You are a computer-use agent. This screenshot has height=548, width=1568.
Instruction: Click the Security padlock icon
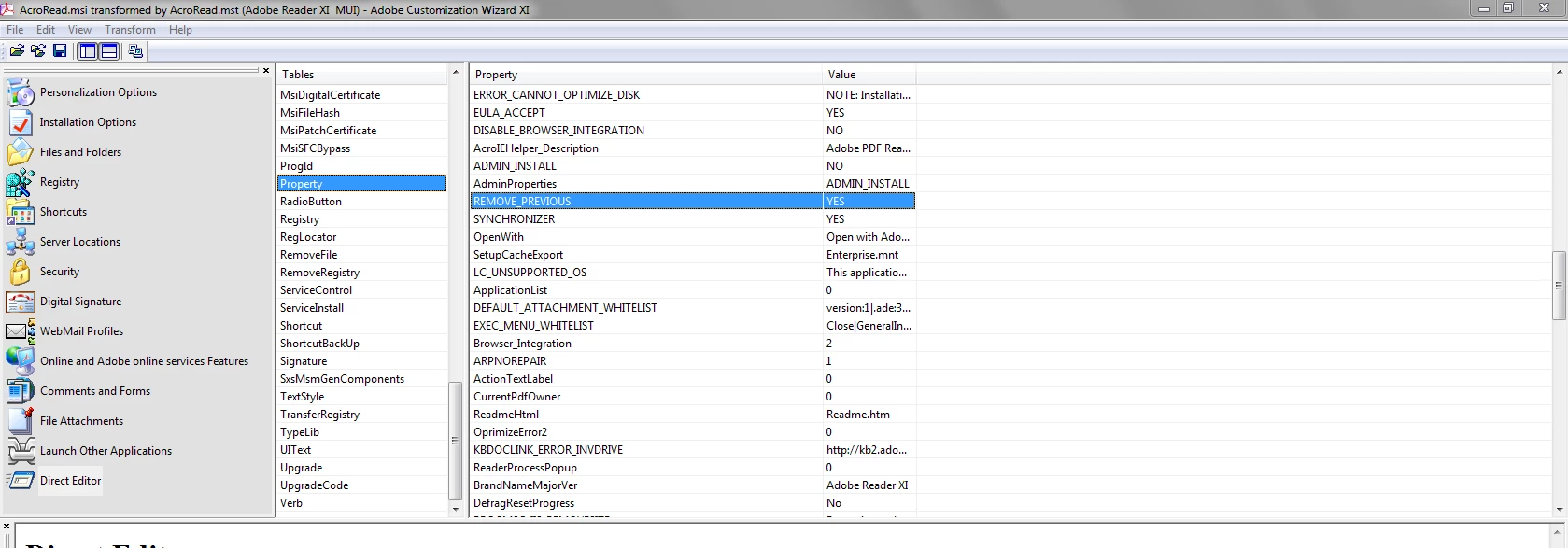tap(20, 272)
